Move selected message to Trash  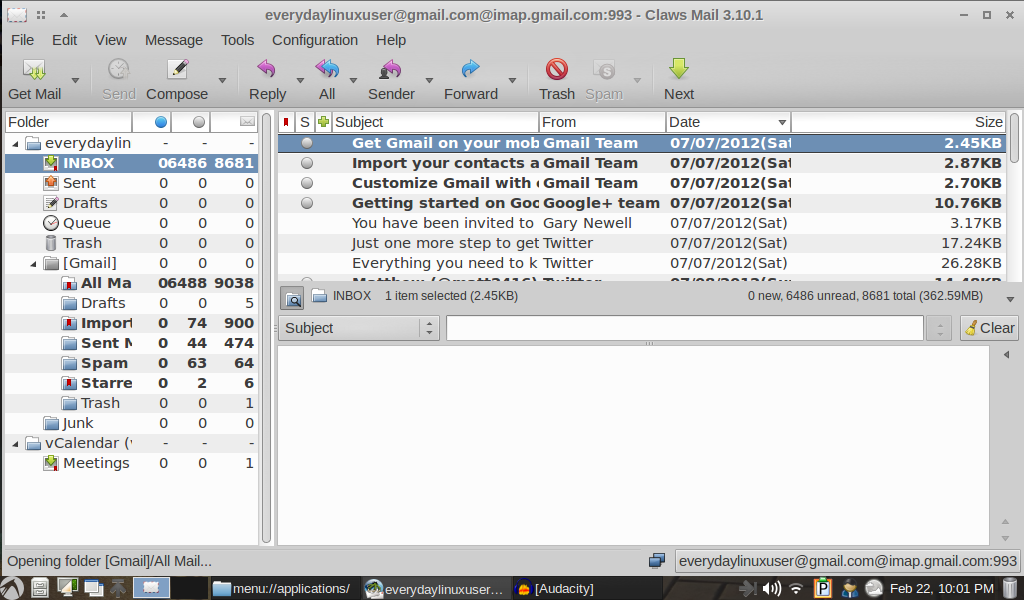click(556, 71)
